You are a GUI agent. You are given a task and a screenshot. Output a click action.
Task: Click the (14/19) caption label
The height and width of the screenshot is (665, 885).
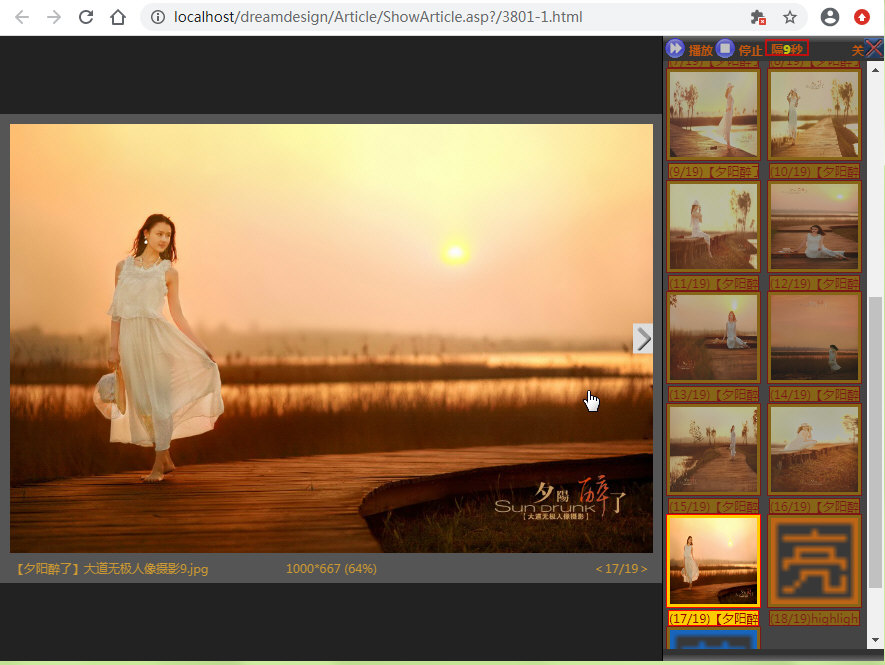814,394
